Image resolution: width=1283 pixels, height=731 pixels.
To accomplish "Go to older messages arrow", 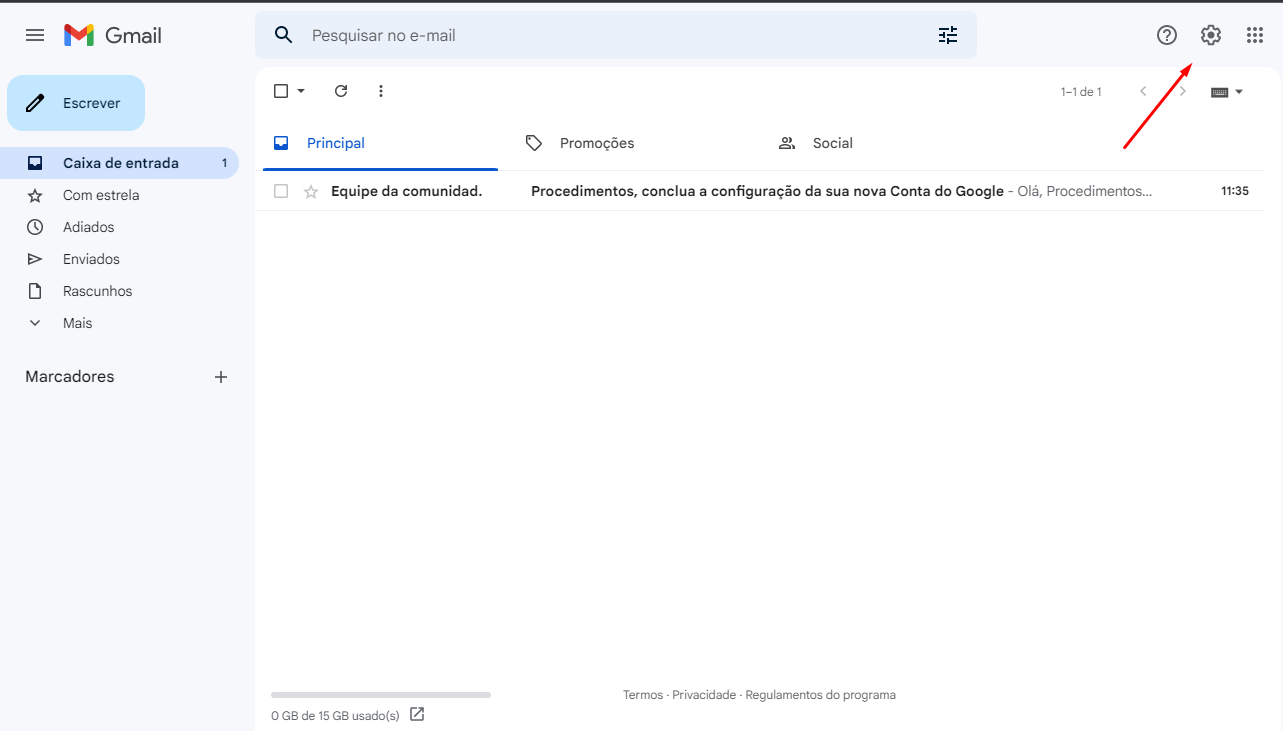I will click(1183, 91).
